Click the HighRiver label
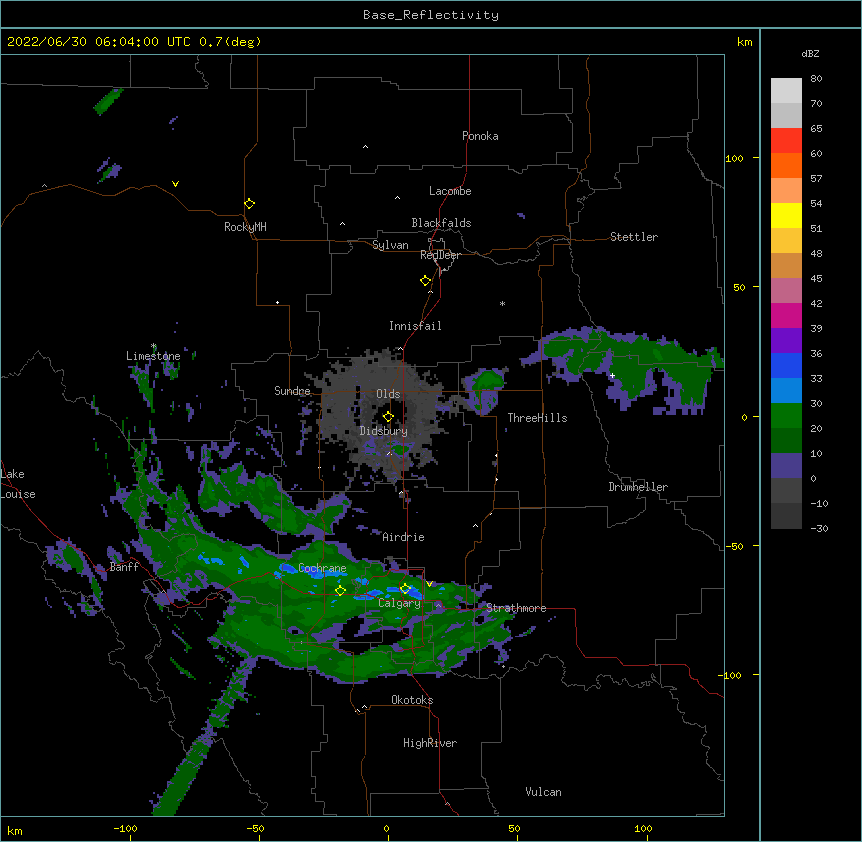The image size is (862, 842). (430, 743)
